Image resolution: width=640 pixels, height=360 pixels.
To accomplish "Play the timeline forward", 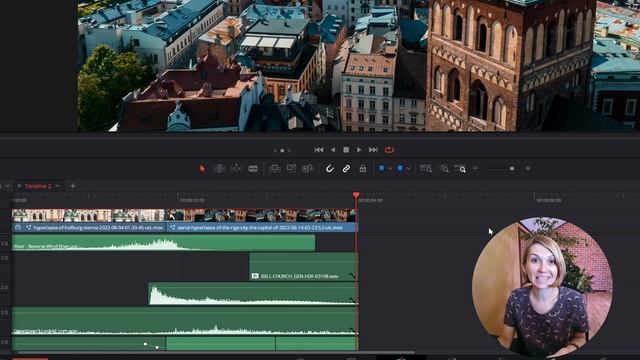I will (x=359, y=150).
